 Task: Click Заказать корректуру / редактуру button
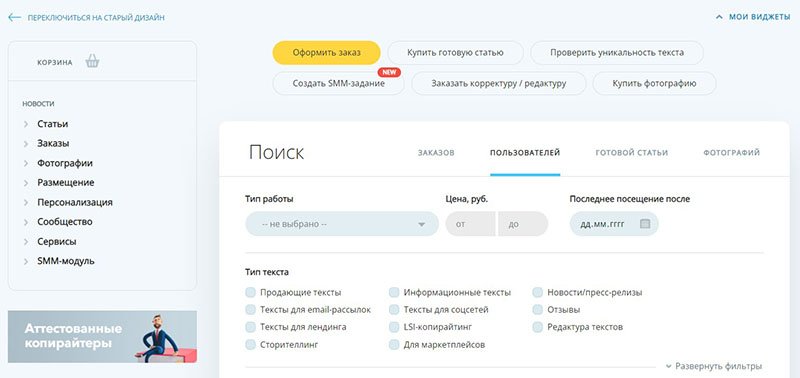(499, 83)
